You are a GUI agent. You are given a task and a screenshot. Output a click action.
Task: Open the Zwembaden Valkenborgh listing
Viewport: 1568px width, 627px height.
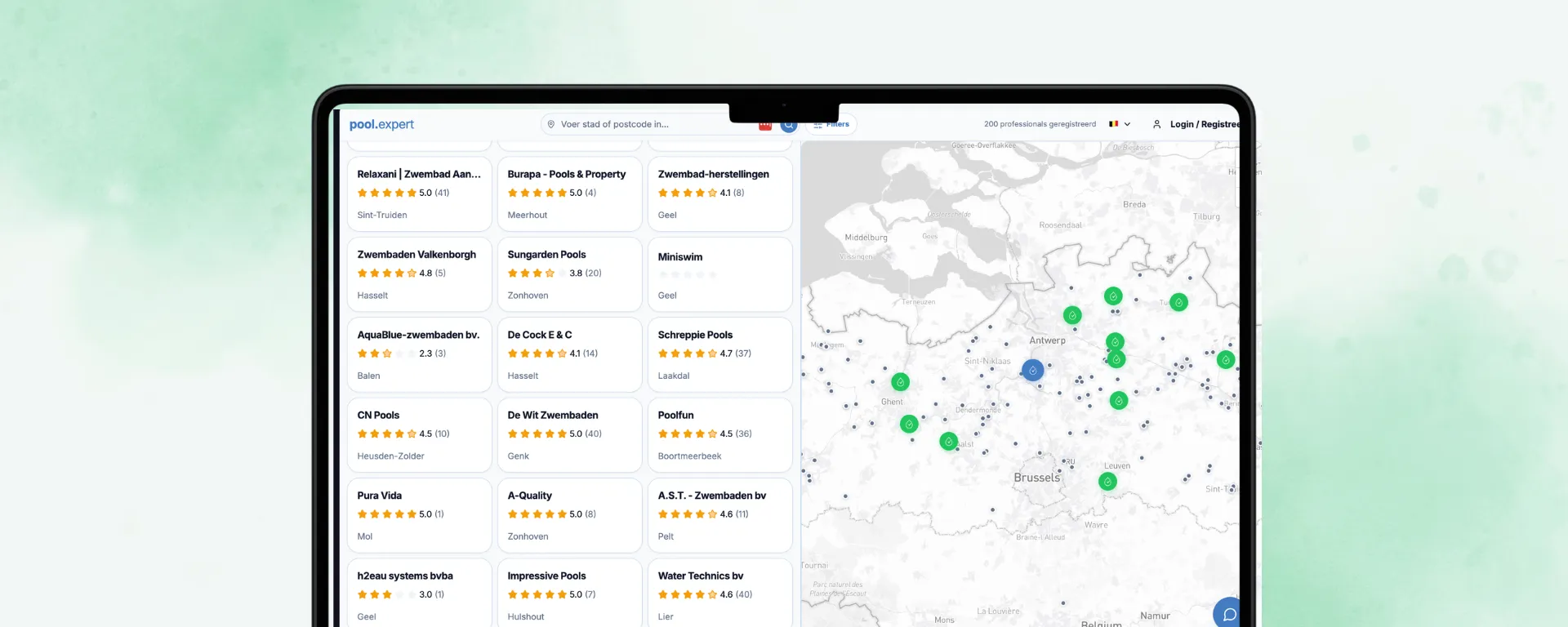419,274
